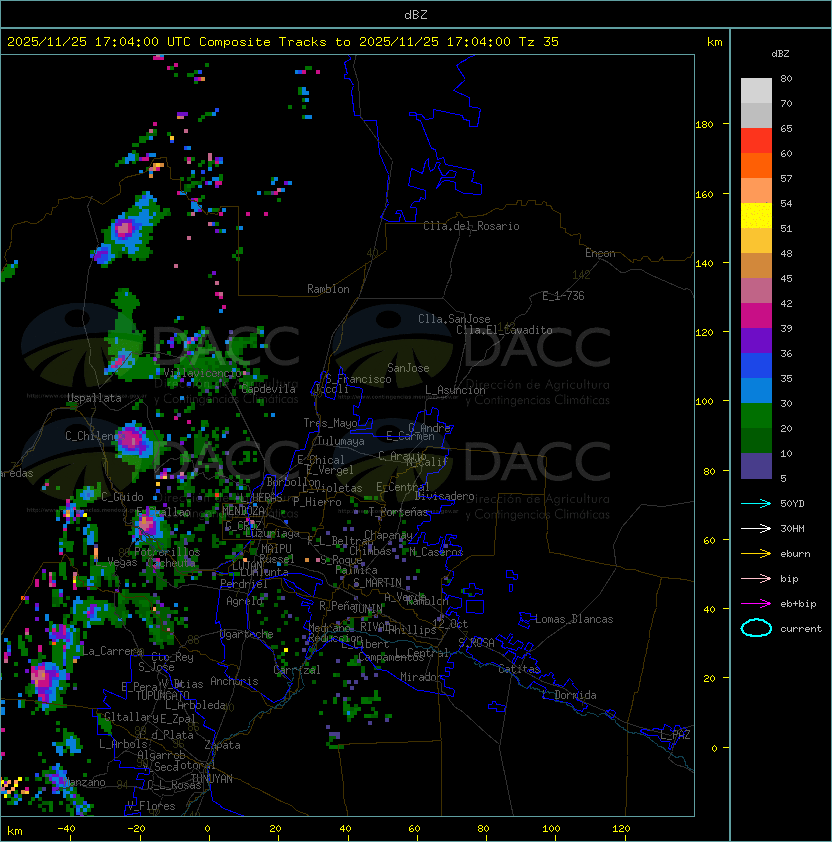Pick the bright green swatch on dBZ scale
832x842 pixels.
click(x=756, y=416)
